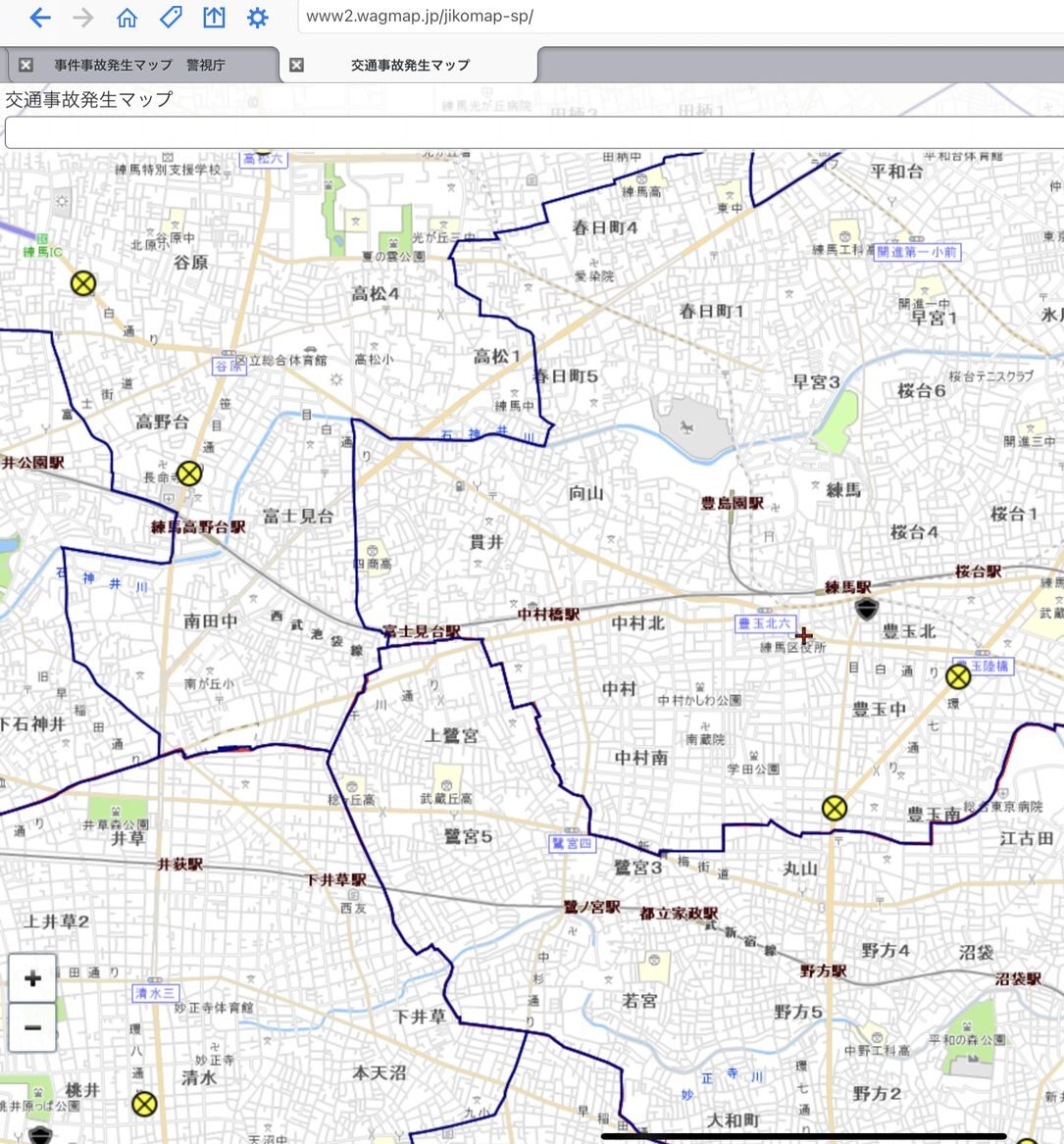Close the 事件事故発生マップ 警視庁 tab
The width and height of the screenshot is (1064, 1144).
[26, 65]
